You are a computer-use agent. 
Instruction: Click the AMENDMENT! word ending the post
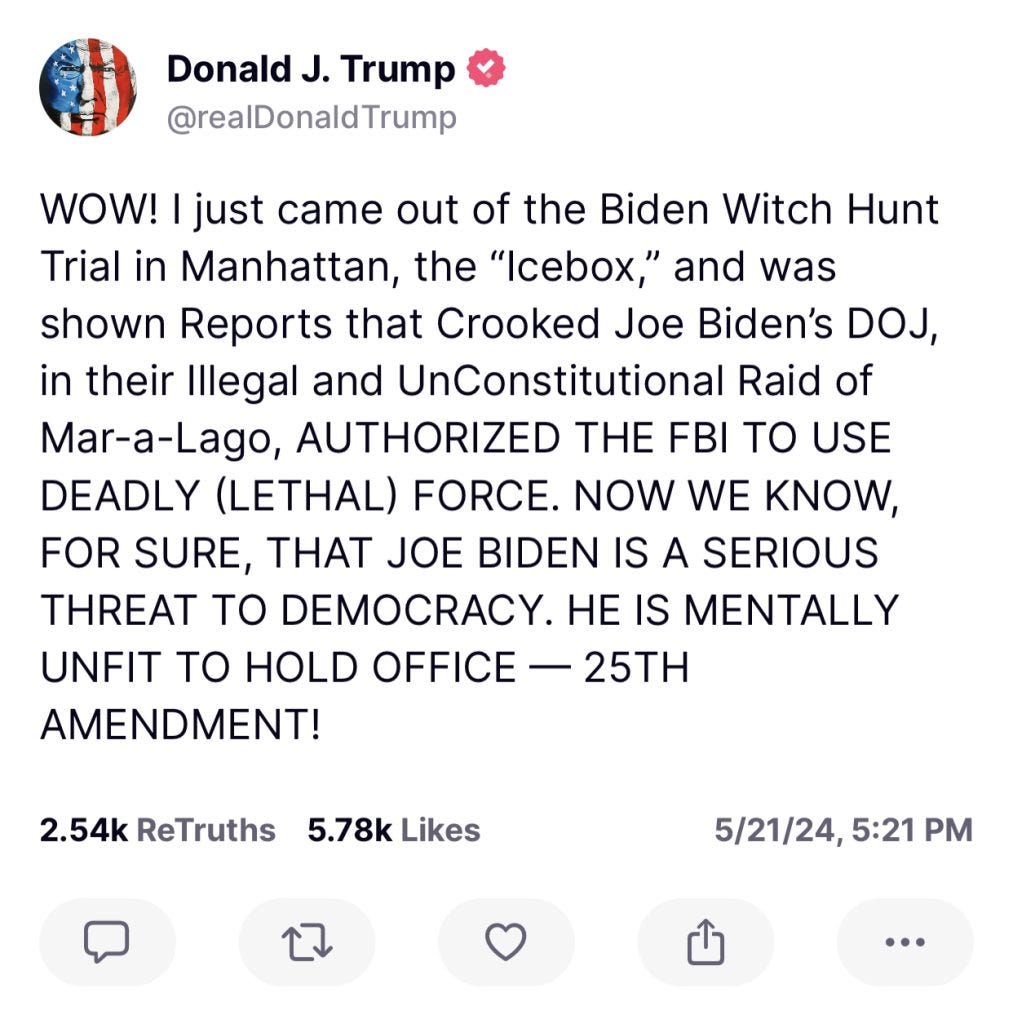coord(181,725)
